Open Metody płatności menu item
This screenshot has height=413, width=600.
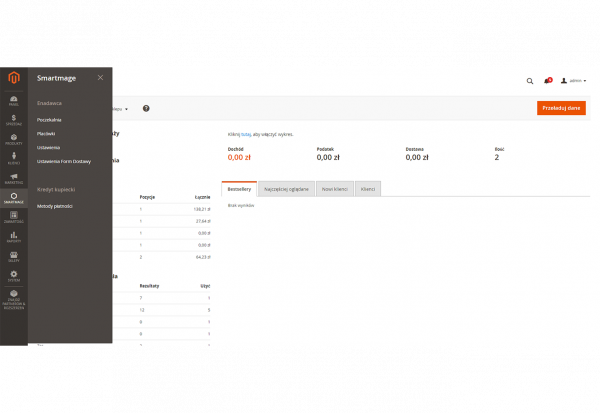(55, 206)
